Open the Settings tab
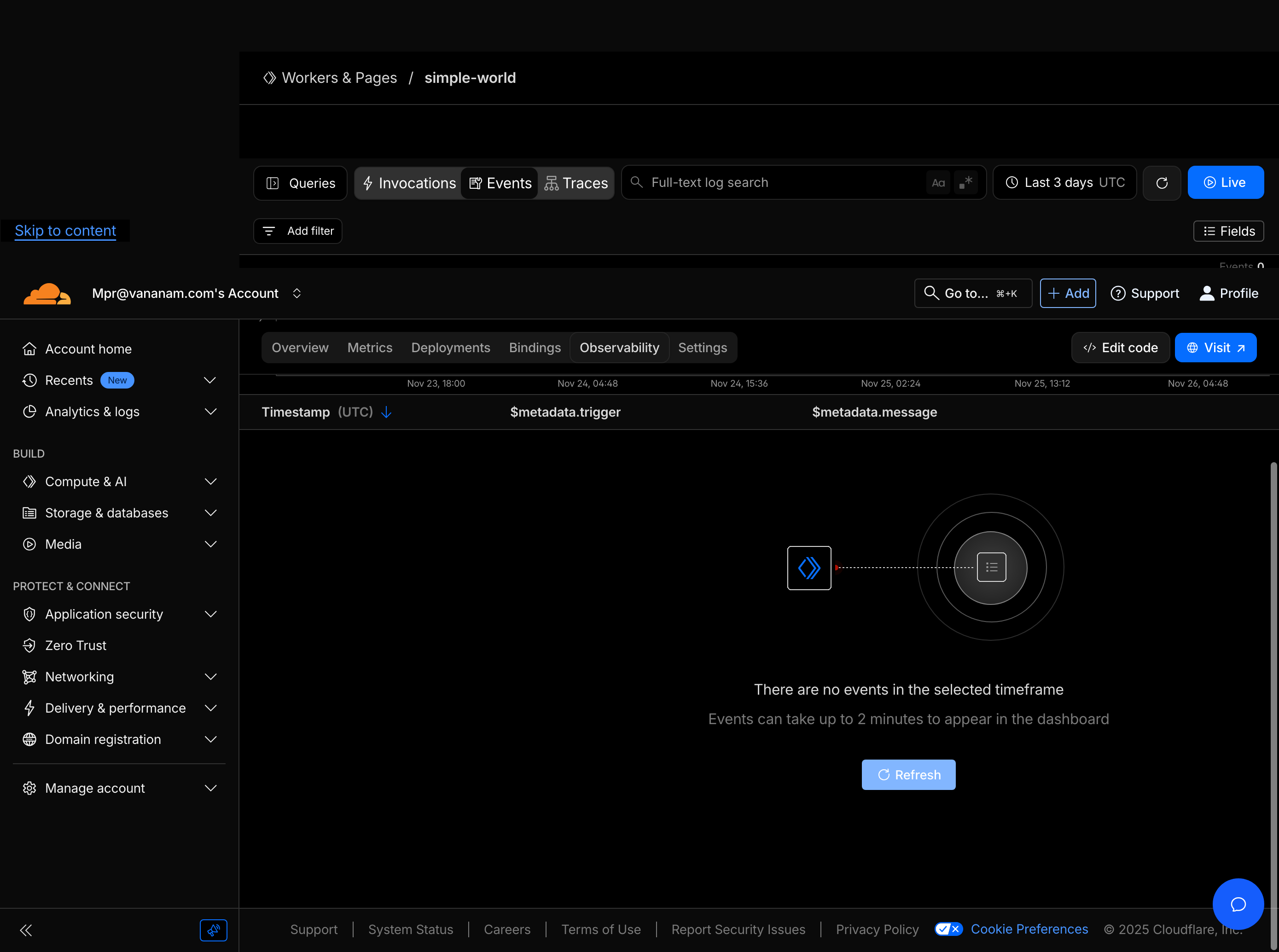The image size is (1279, 952). tap(702, 348)
